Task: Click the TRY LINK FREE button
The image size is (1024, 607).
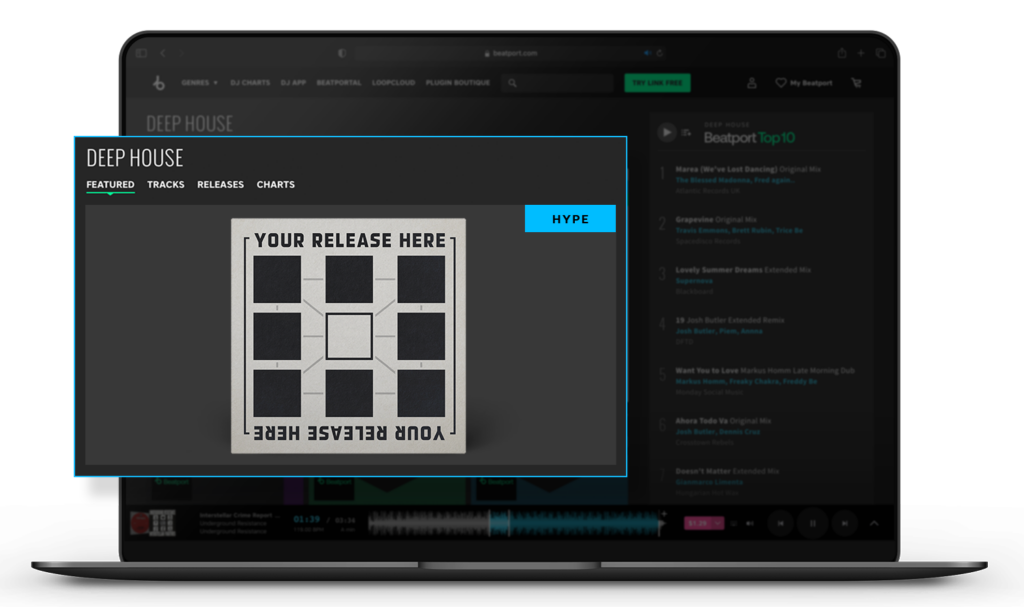Action: pos(657,83)
